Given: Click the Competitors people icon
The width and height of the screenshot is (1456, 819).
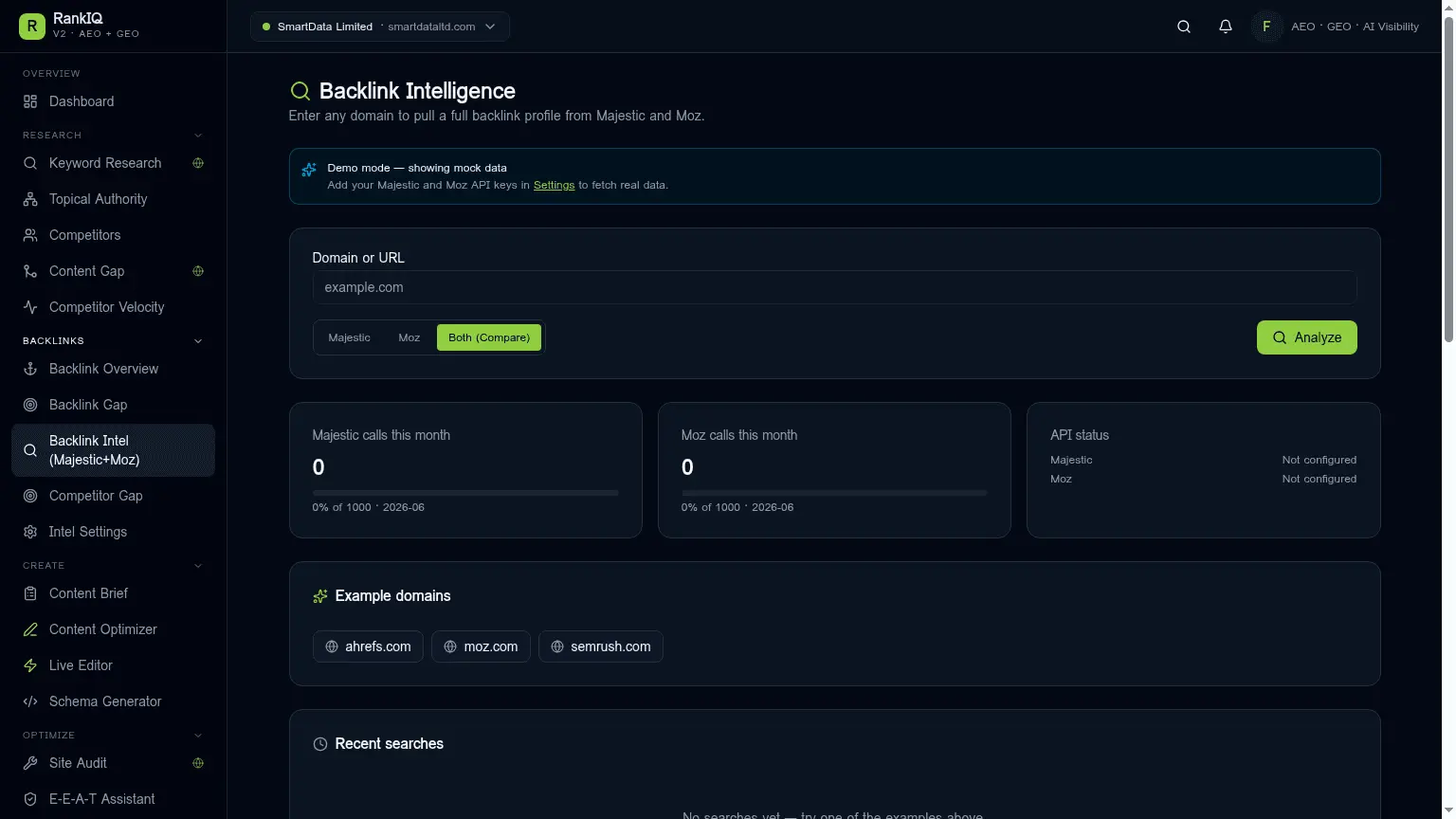Looking at the screenshot, I should tap(30, 235).
